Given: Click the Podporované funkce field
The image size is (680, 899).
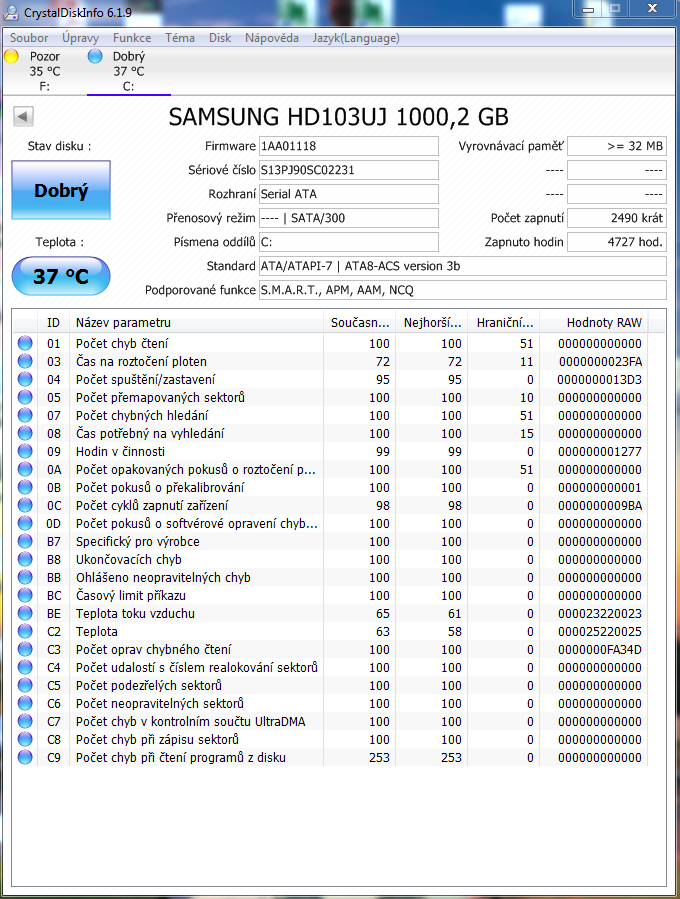Looking at the screenshot, I should [463, 290].
